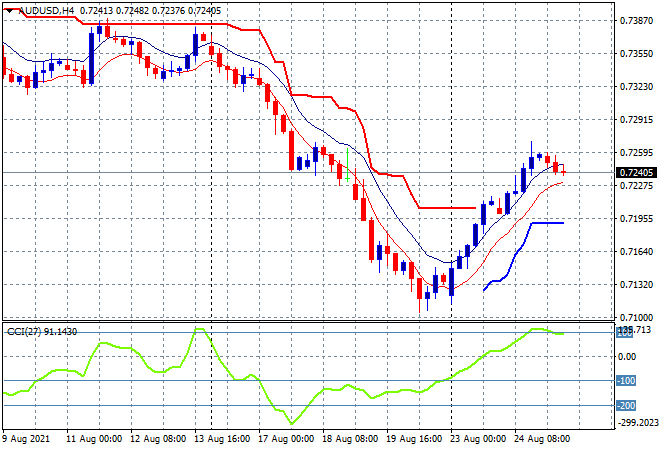
Task: Click the CCI -200 level tag
Action: click(626, 405)
